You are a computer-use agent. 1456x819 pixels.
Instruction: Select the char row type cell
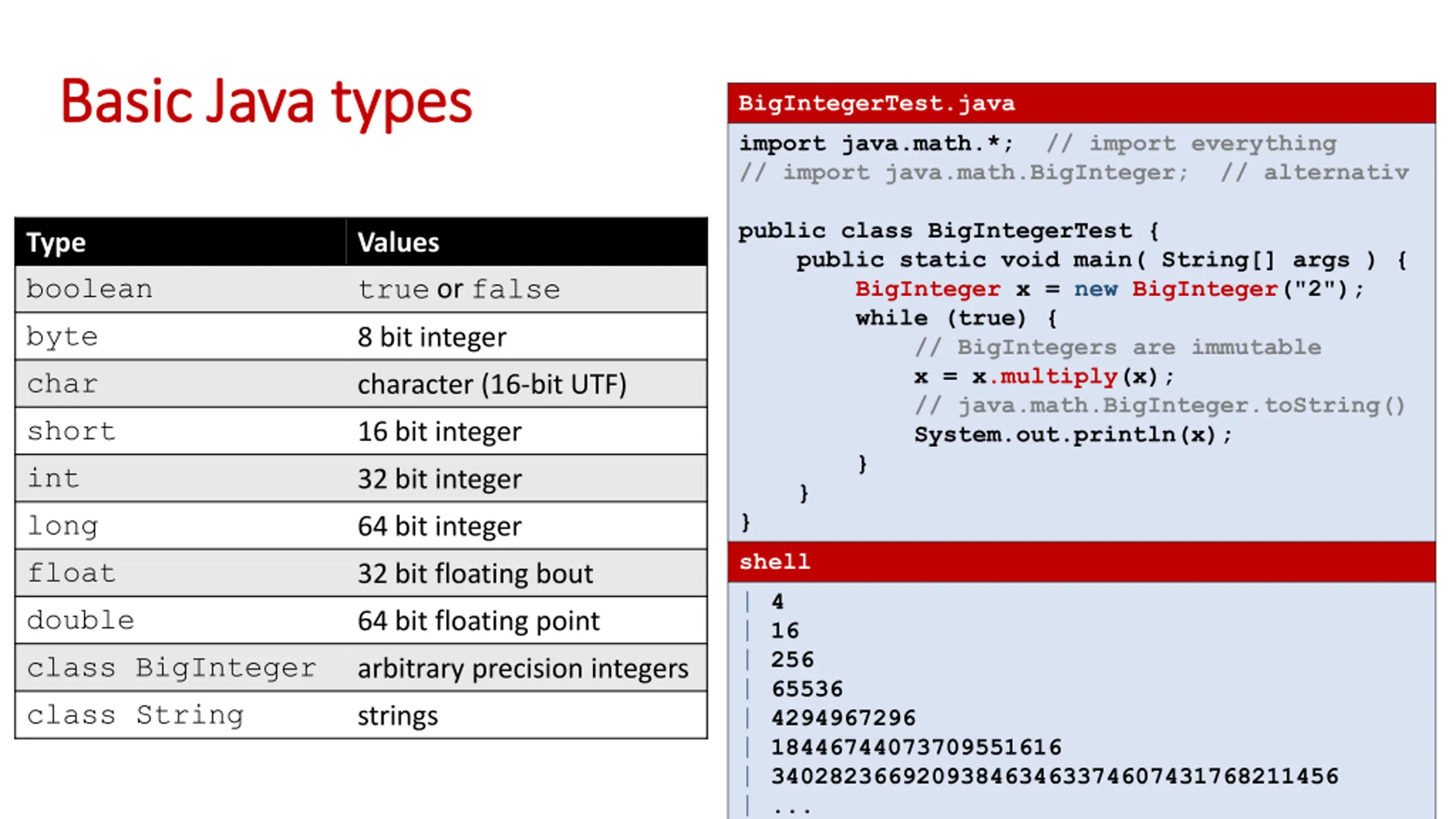[63, 384]
